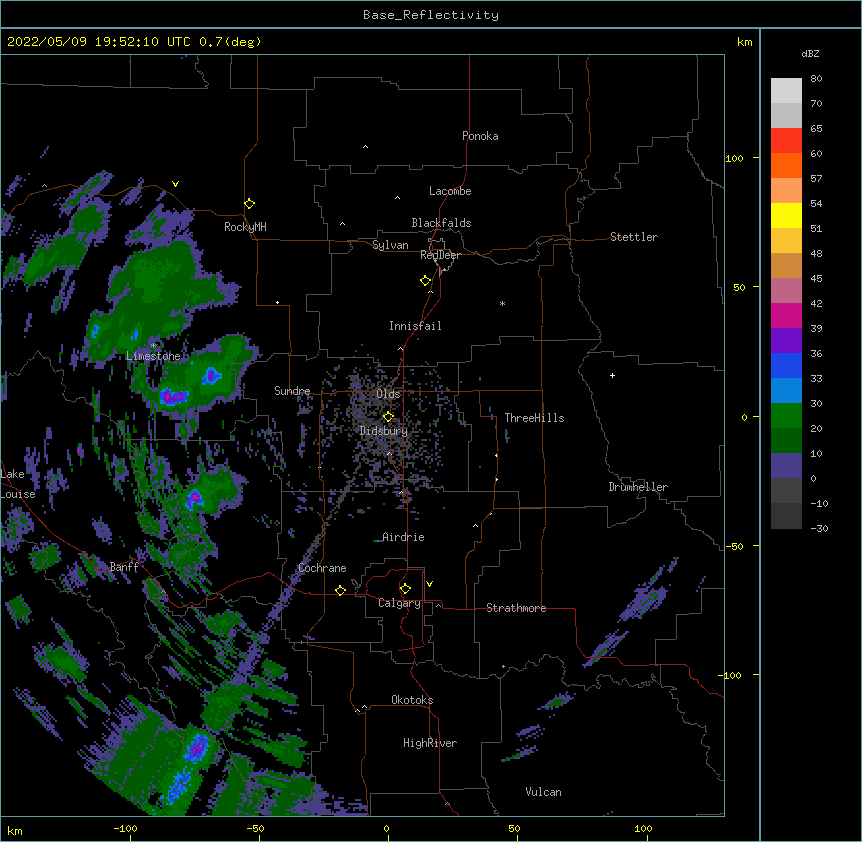Click the Sylvan town label

[390, 245]
